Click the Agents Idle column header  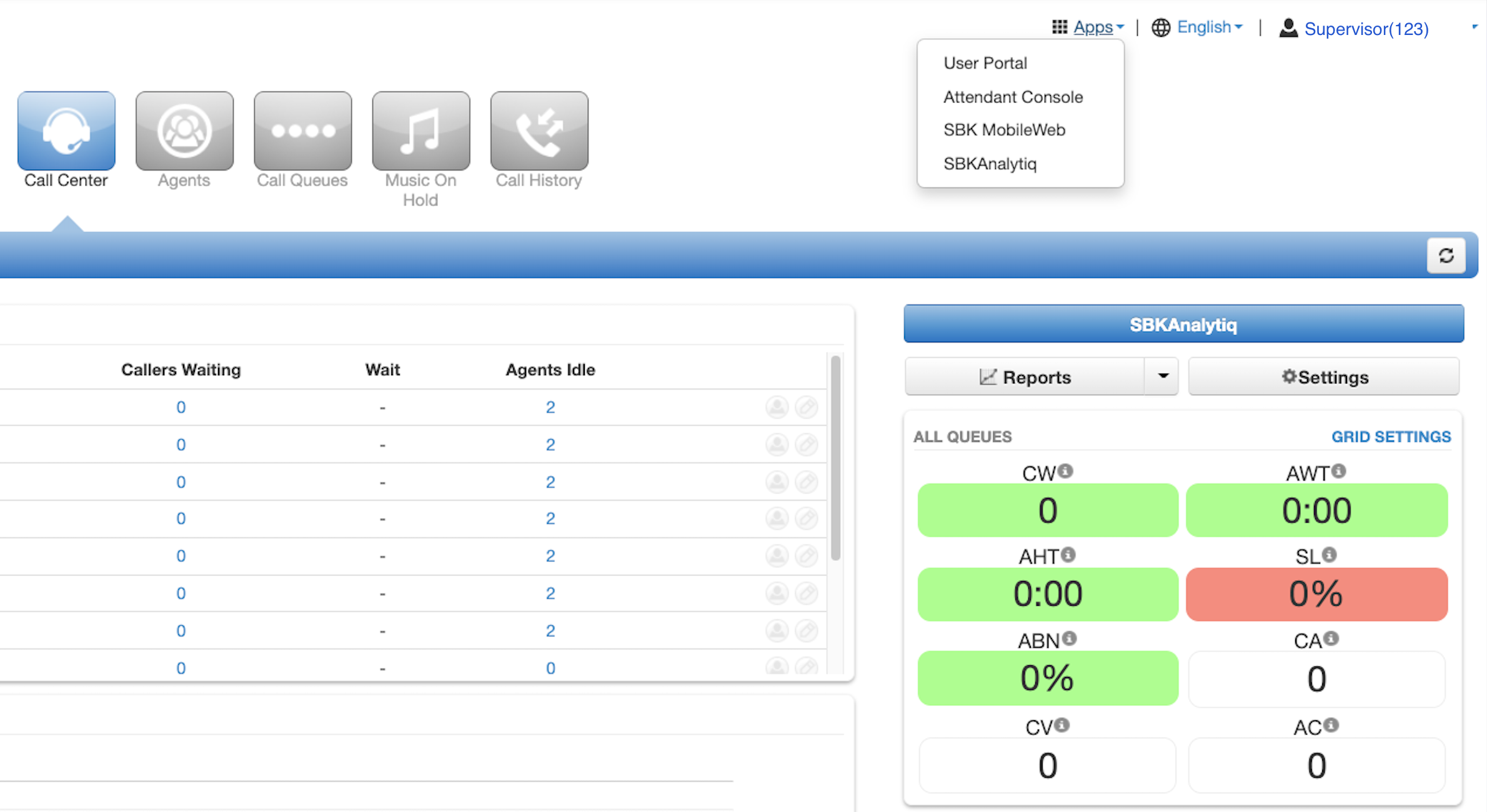coord(550,370)
